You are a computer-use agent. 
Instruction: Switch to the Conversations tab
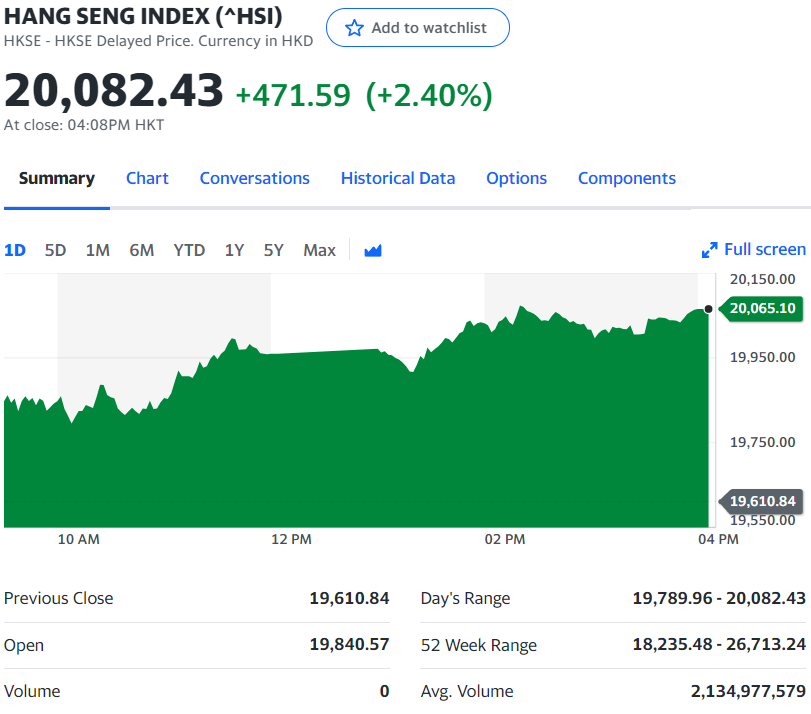coord(254,178)
